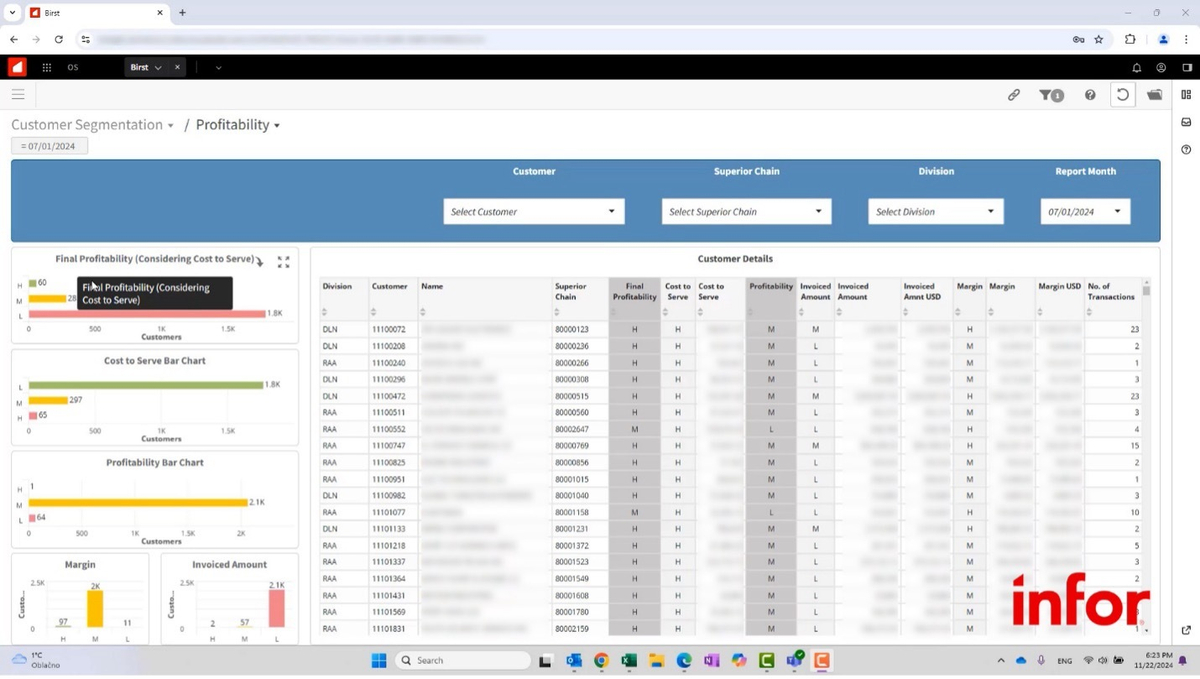Sort by Final Profitability column header

pos(634,291)
